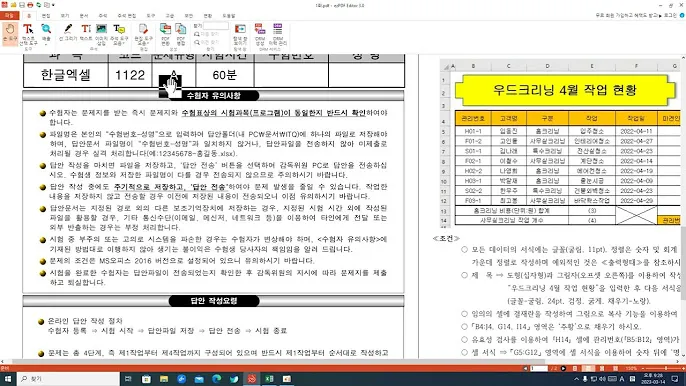Open the notification center icon

point(676,379)
